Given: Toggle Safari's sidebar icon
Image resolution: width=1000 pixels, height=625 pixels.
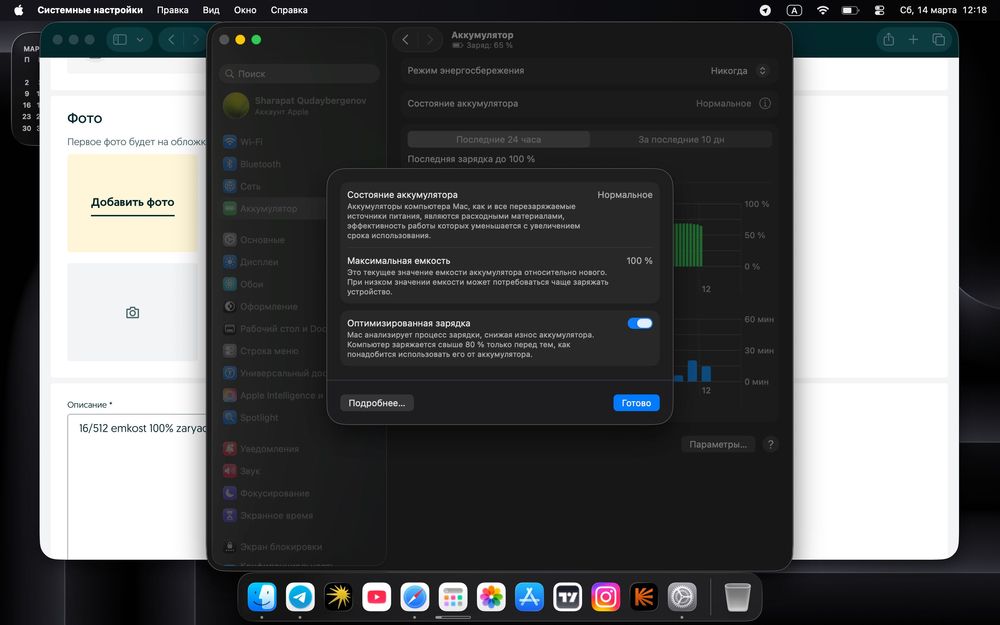Looking at the screenshot, I should (x=120, y=40).
